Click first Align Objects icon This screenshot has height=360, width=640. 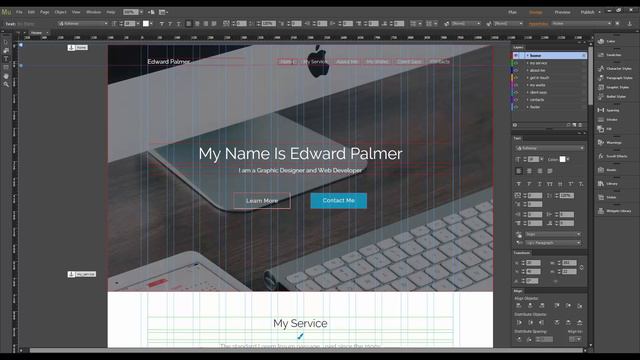(519, 306)
